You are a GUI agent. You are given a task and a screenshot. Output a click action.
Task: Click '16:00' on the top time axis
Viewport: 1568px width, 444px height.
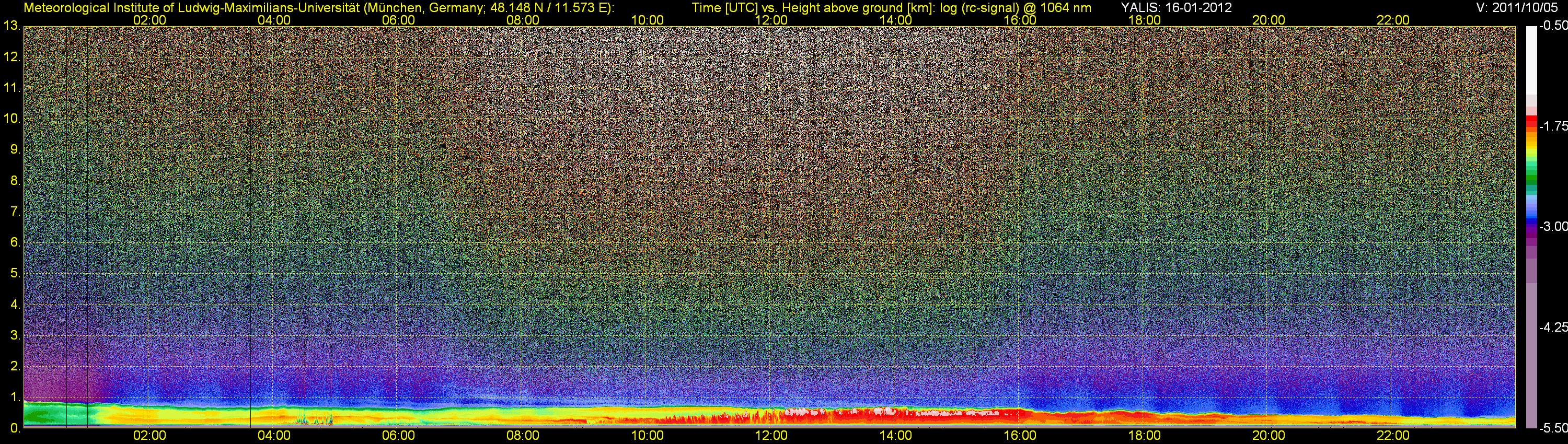click(x=1020, y=20)
